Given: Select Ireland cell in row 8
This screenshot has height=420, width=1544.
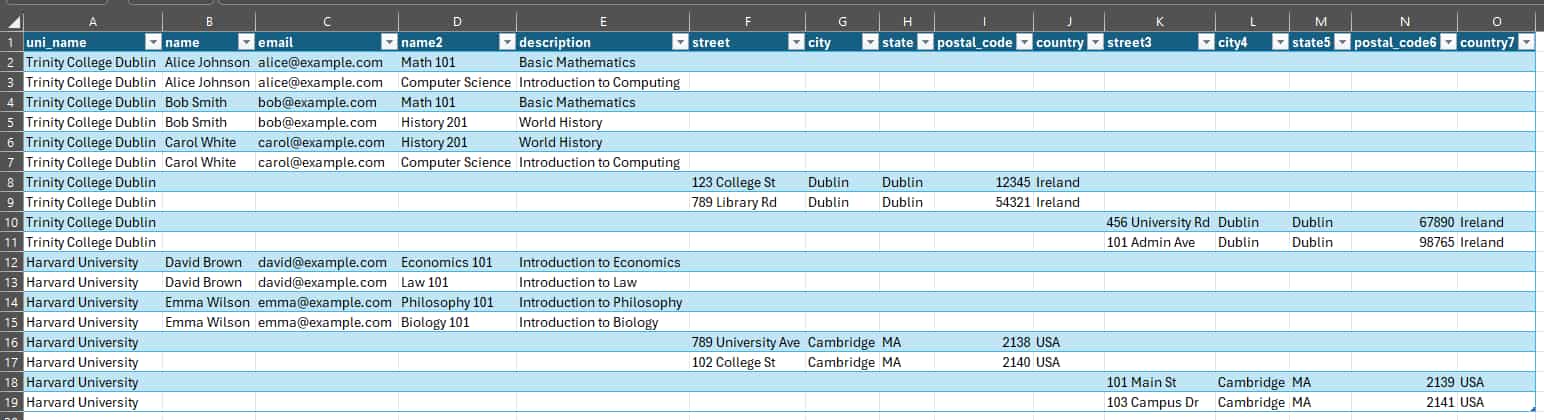Looking at the screenshot, I should tap(1068, 182).
